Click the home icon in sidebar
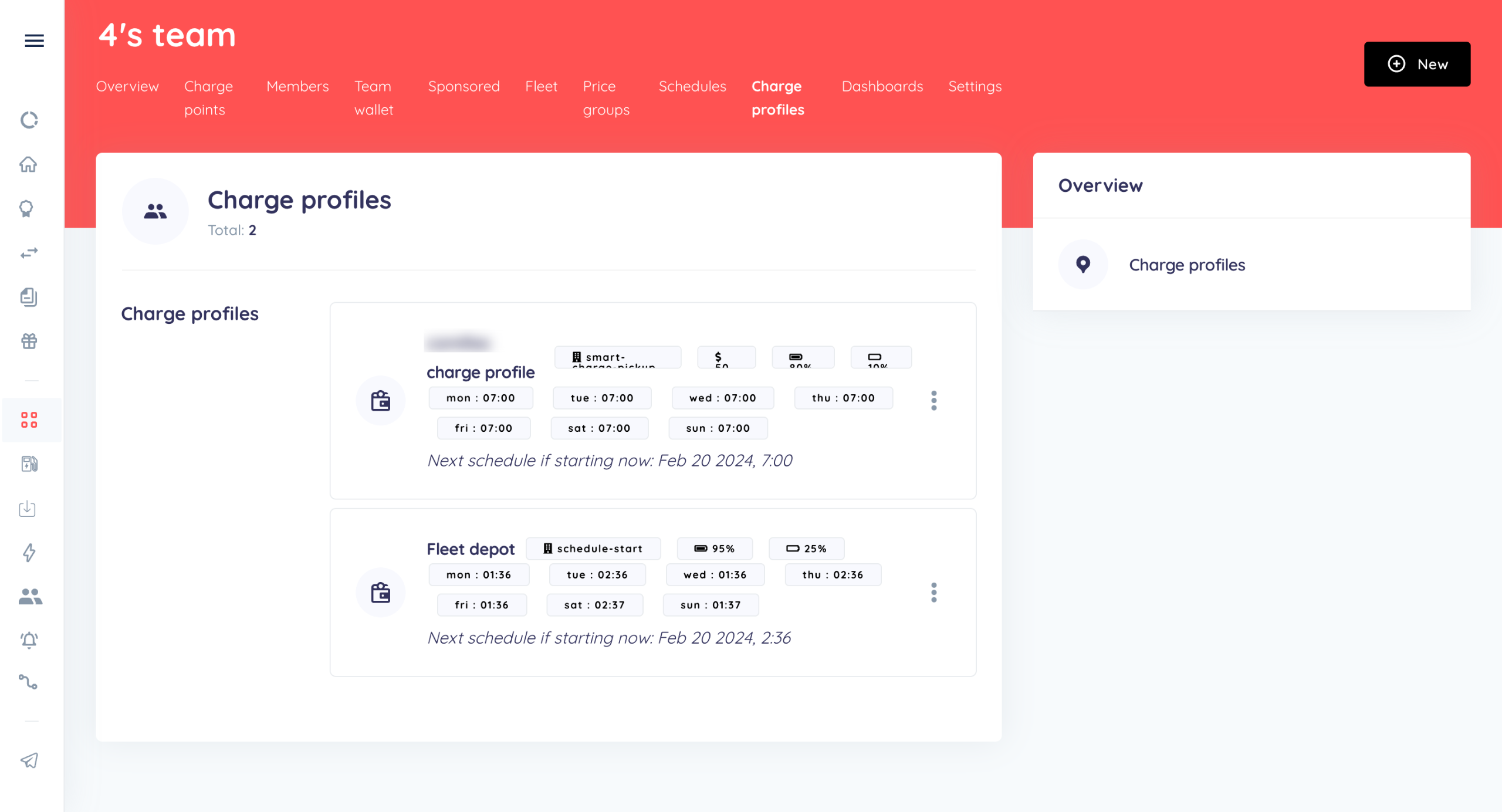 (28, 164)
